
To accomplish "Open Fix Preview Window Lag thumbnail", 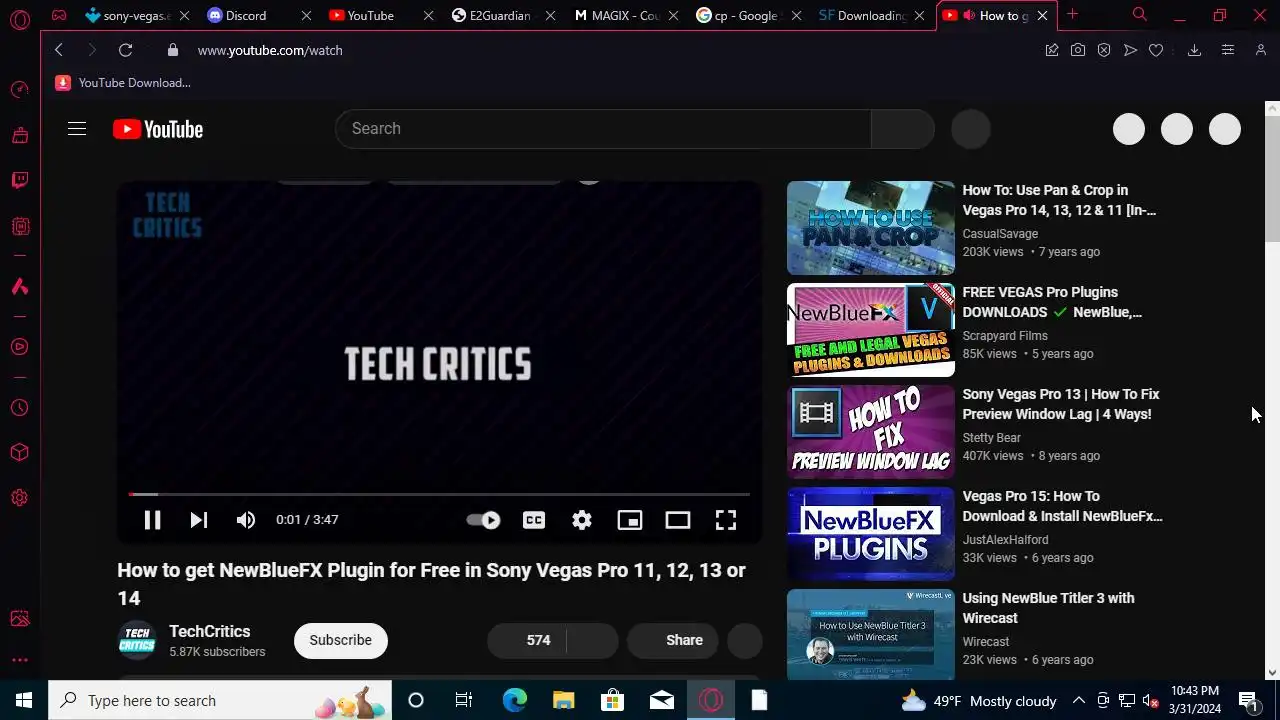I will 871,432.
